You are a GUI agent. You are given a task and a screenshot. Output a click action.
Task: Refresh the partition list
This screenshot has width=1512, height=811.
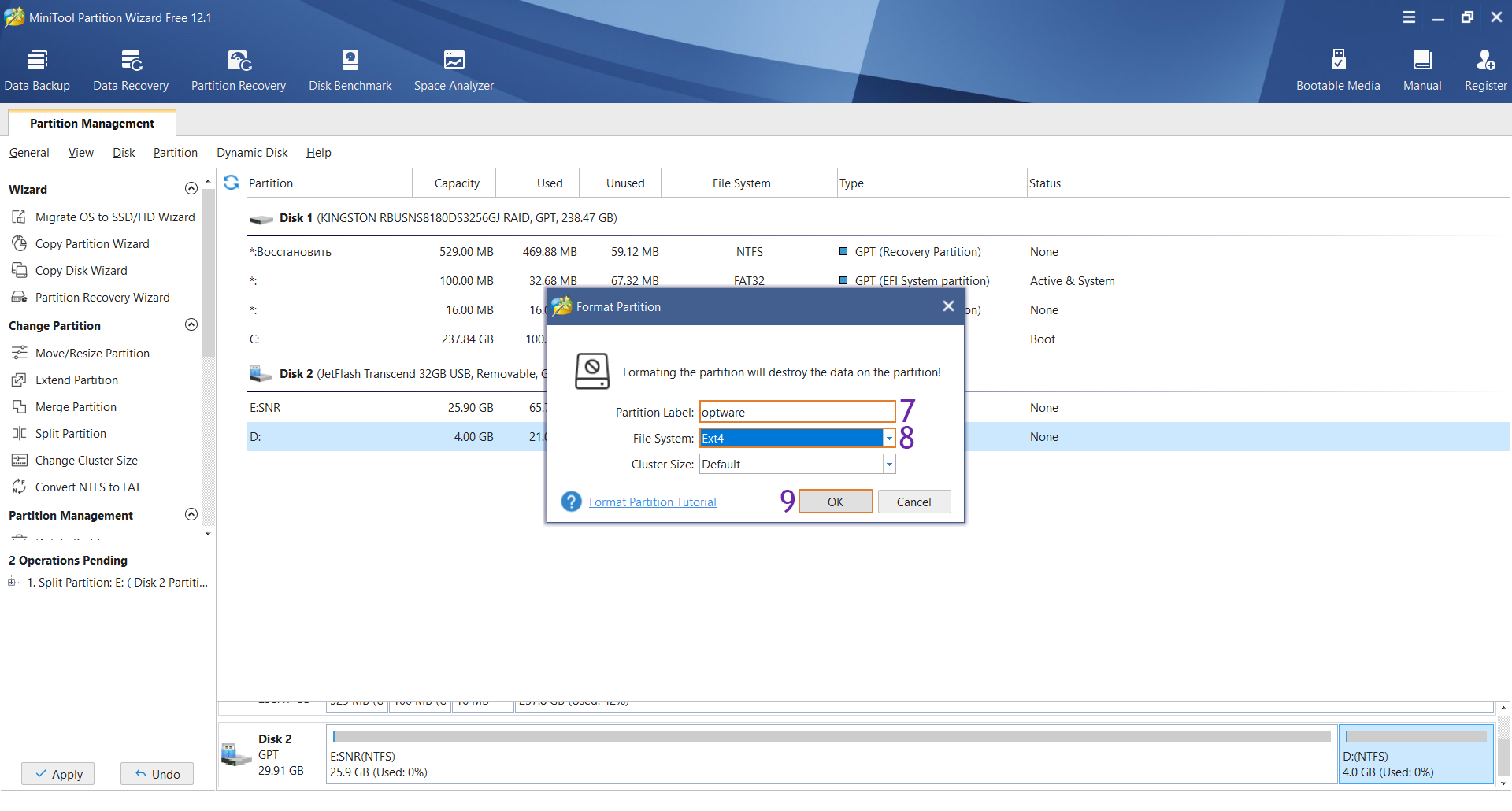[232, 183]
